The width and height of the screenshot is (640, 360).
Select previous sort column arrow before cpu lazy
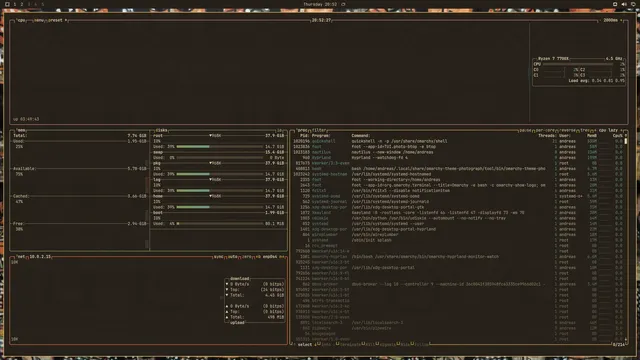coord(595,130)
